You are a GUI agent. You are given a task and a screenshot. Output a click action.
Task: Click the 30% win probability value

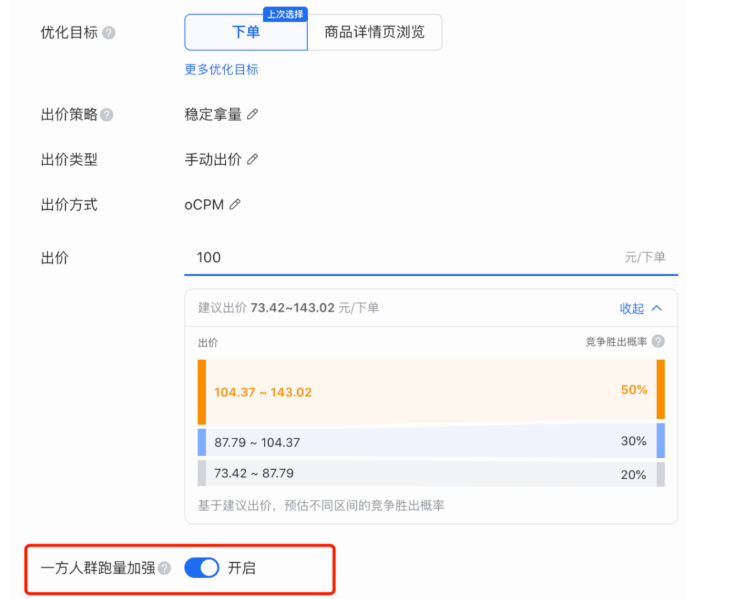[x=634, y=441]
